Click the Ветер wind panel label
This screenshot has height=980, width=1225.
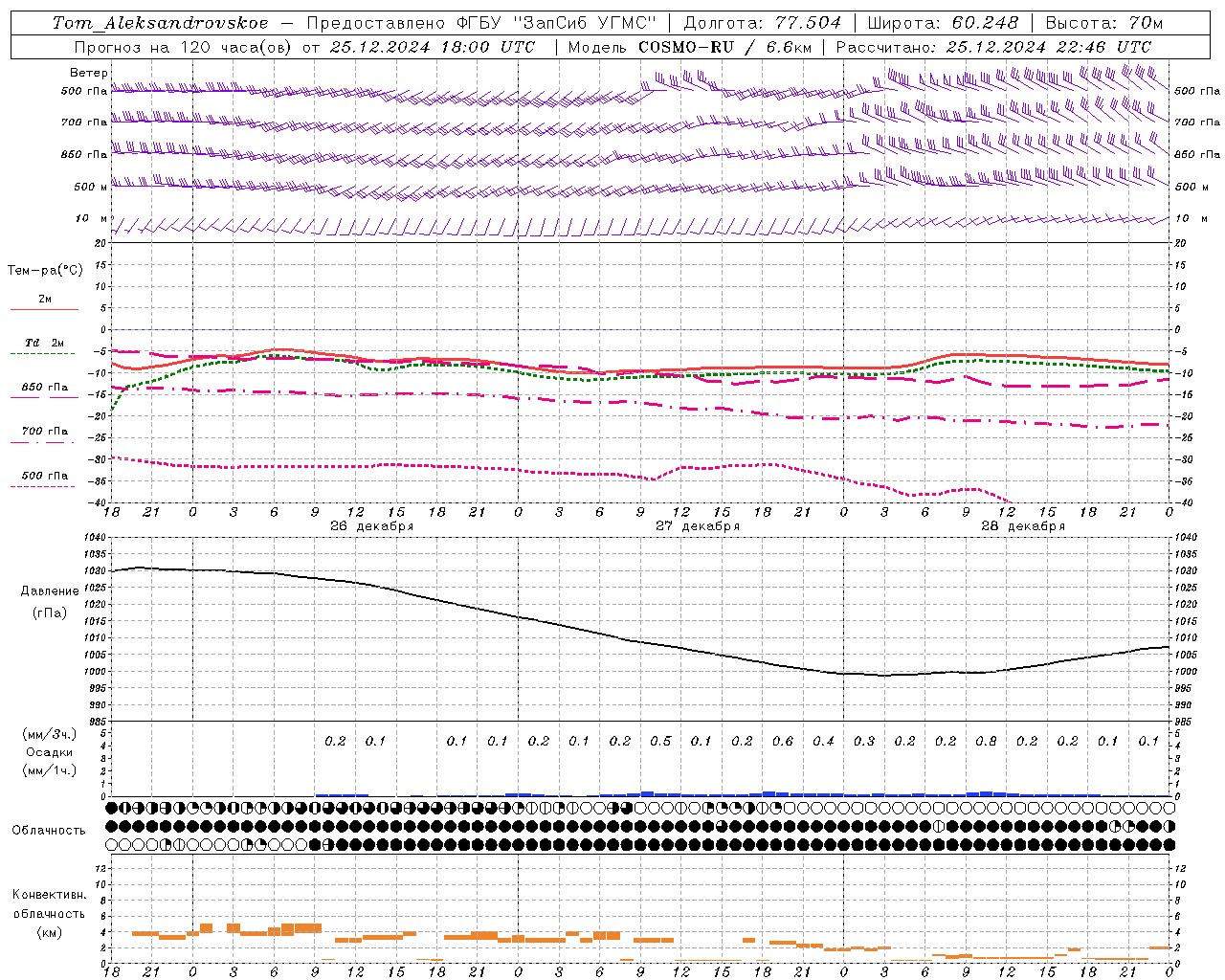tap(88, 73)
